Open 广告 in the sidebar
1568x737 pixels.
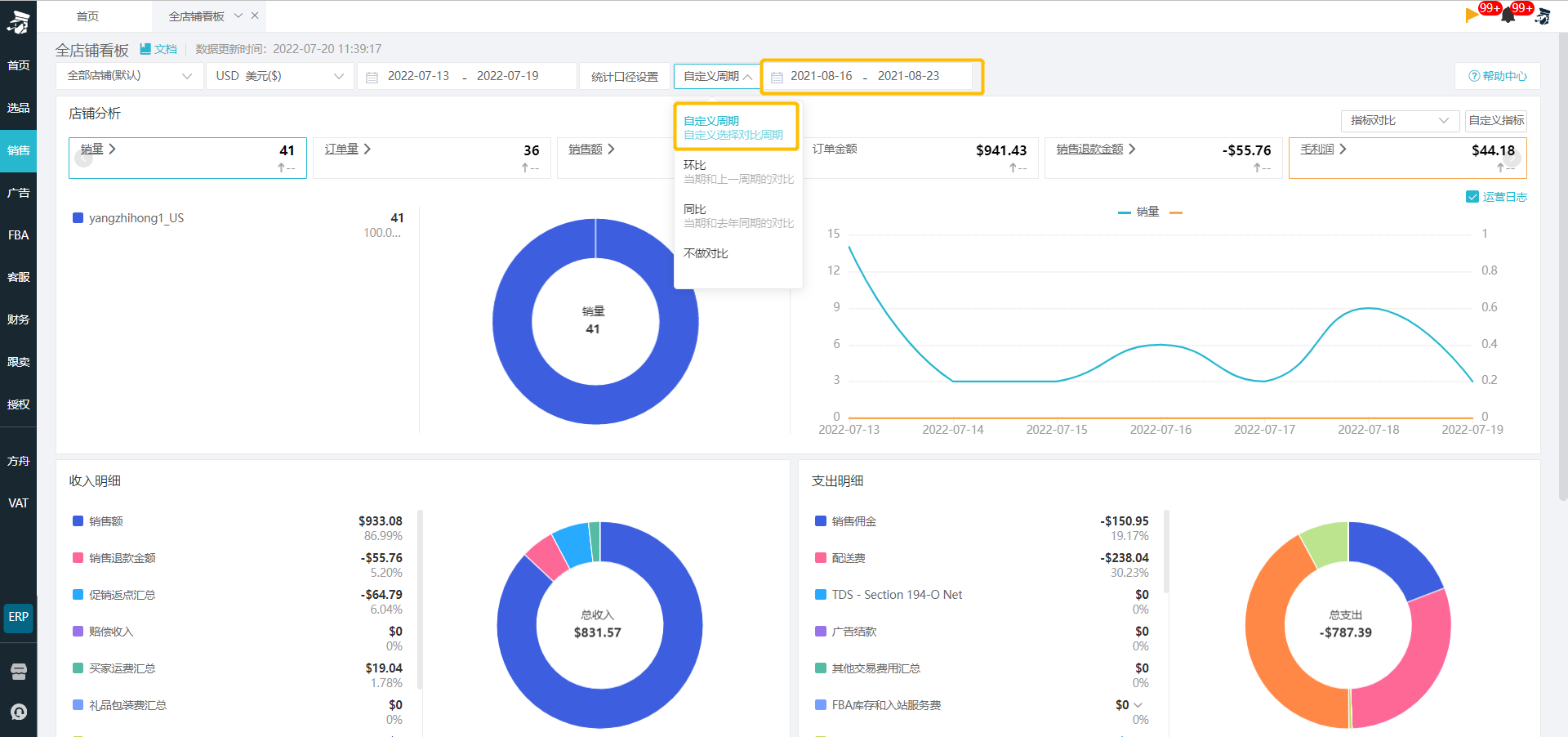[x=18, y=193]
